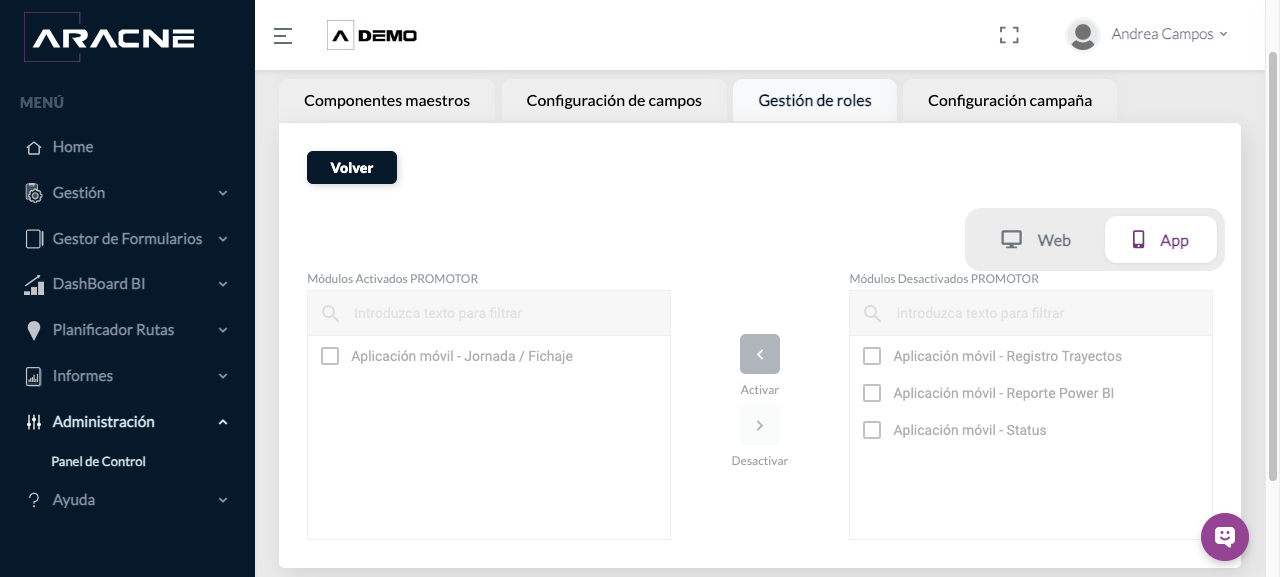Open the Componentes maestros tab
Screen dimensions: 1280x577
pyautogui.click(x=387, y=100)
